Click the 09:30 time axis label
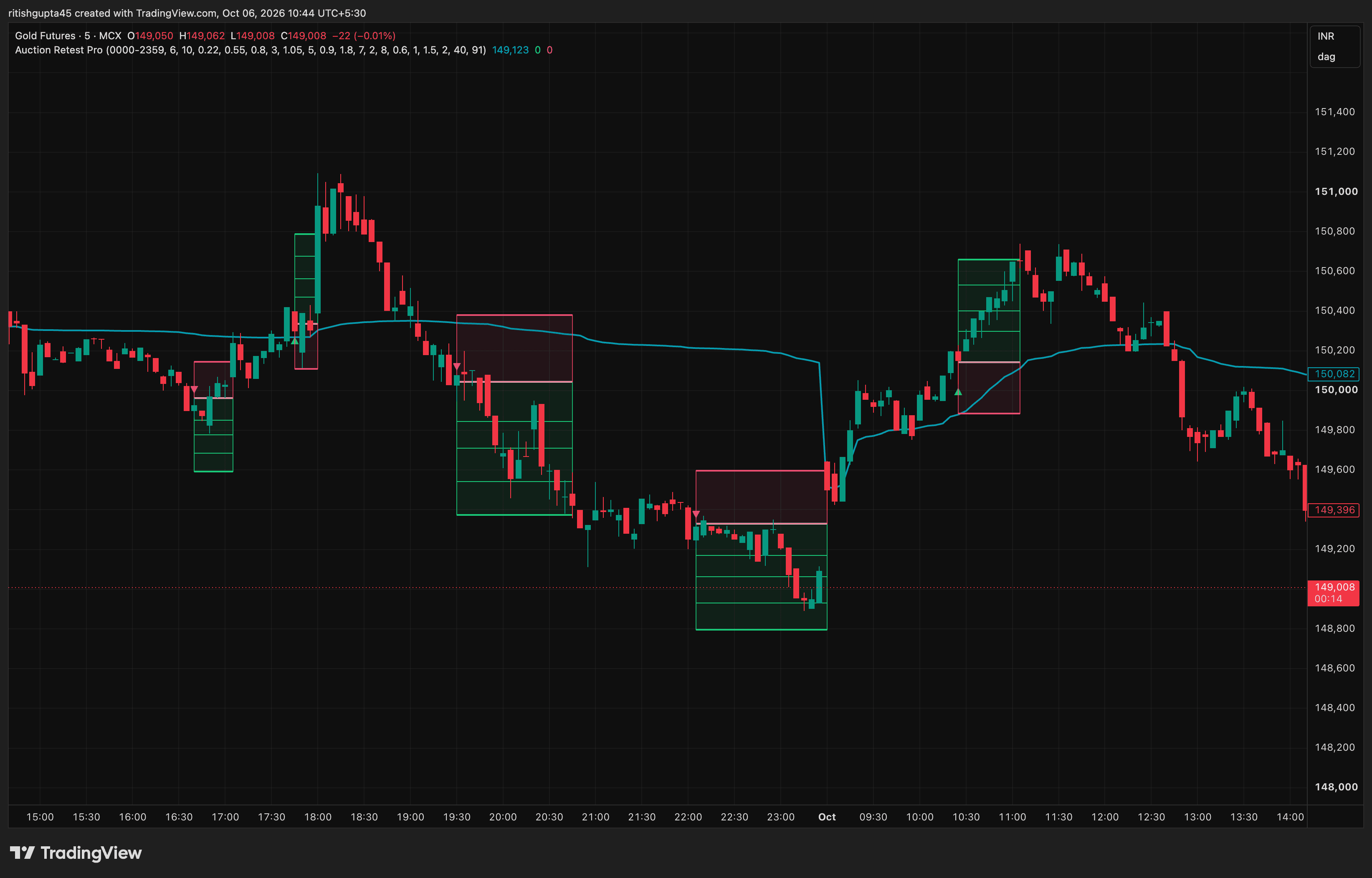The height and width of the screenshot is (878, 1372). tap(873, 817)
